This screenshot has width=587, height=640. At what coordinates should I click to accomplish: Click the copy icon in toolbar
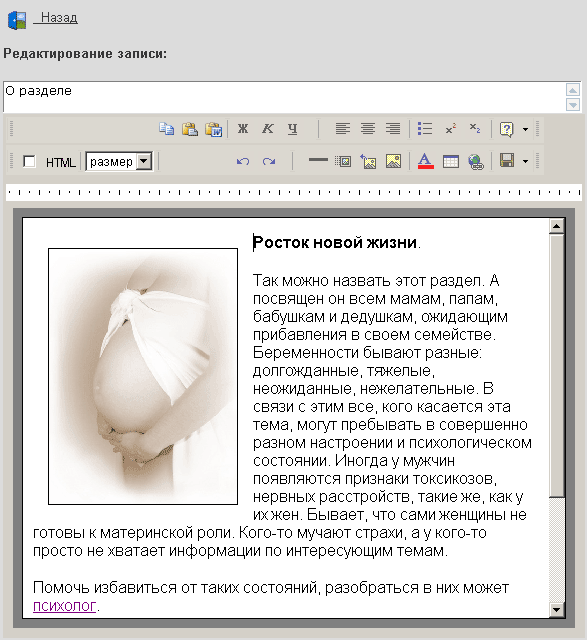point(167,129)
